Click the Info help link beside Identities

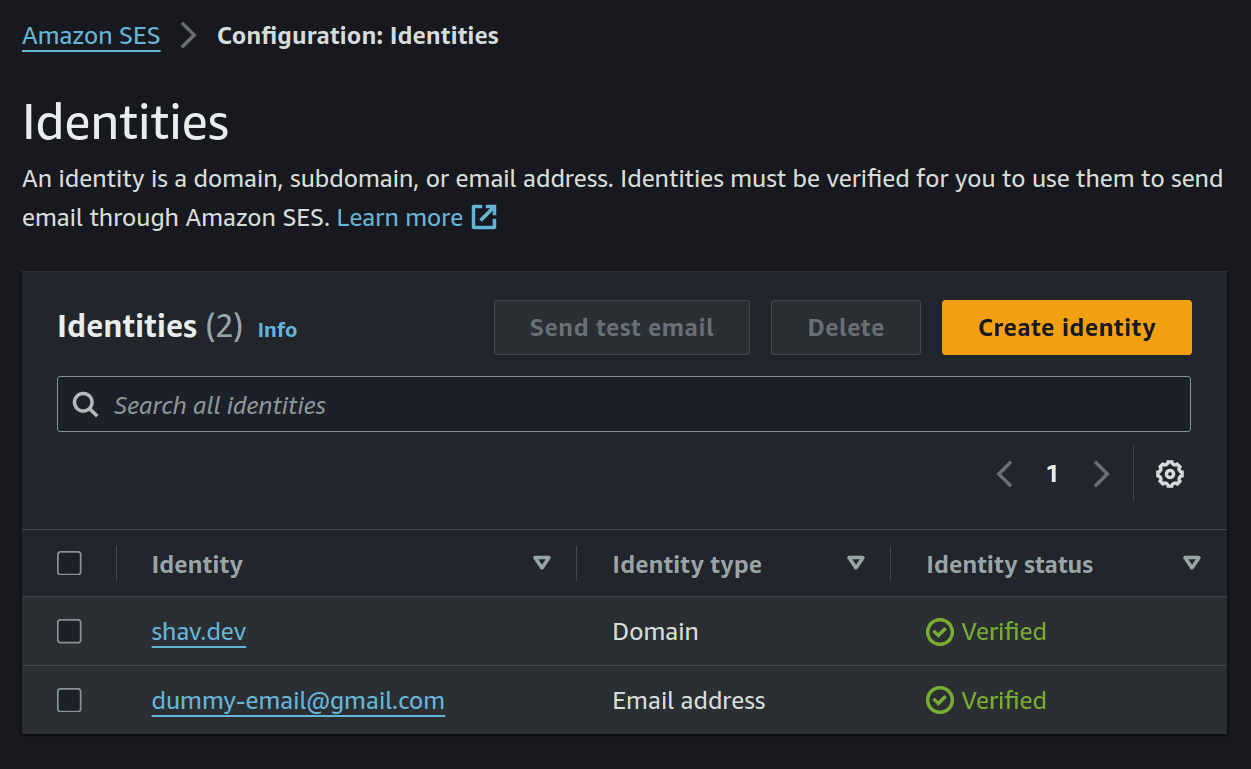[x=277, y=329]
